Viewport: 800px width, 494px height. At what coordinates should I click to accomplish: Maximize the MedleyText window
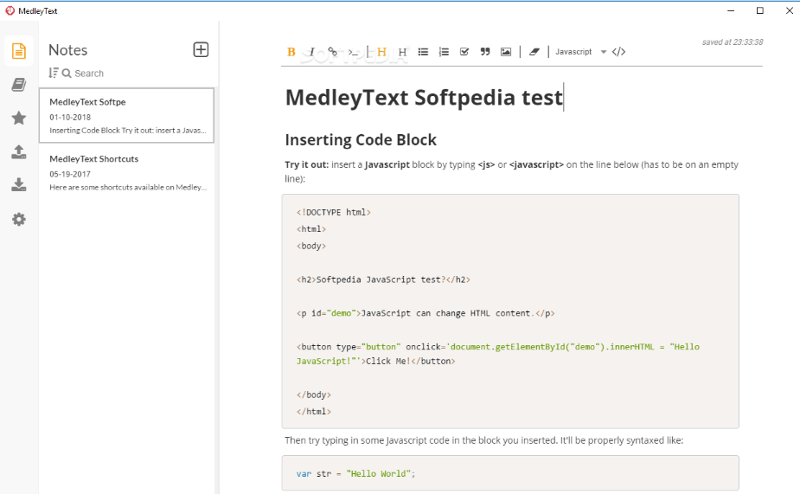tap(760, 11)
